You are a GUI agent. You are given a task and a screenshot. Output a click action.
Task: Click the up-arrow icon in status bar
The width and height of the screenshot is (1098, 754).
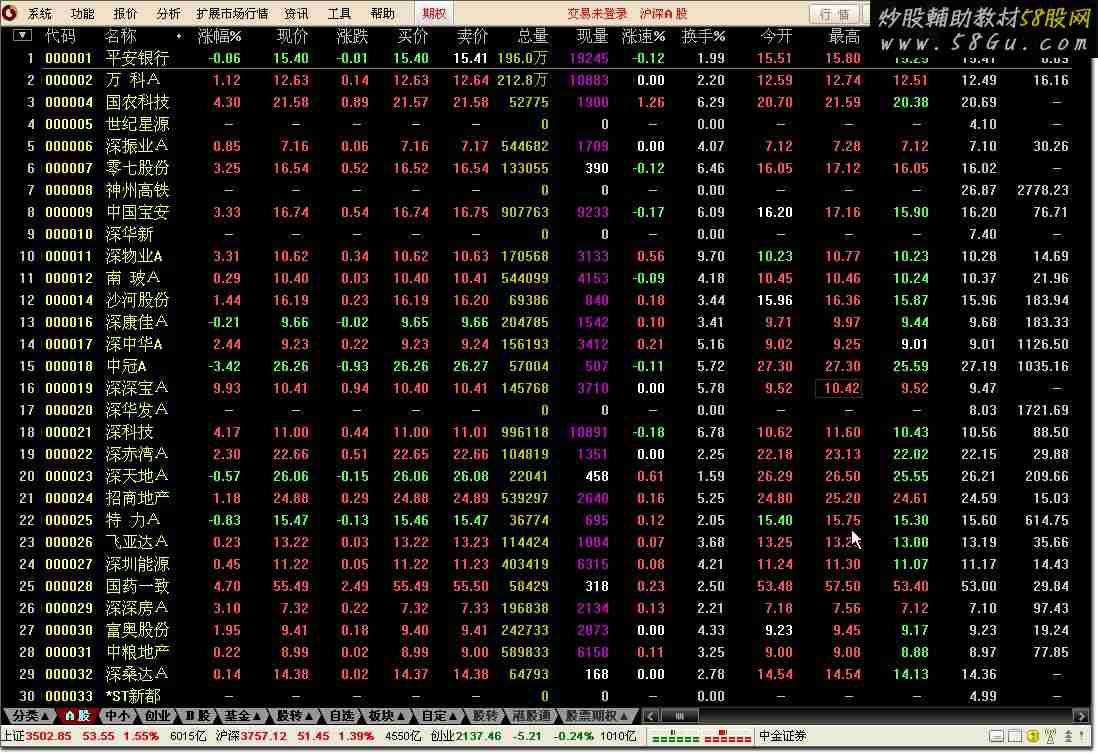click(1068, 736)
